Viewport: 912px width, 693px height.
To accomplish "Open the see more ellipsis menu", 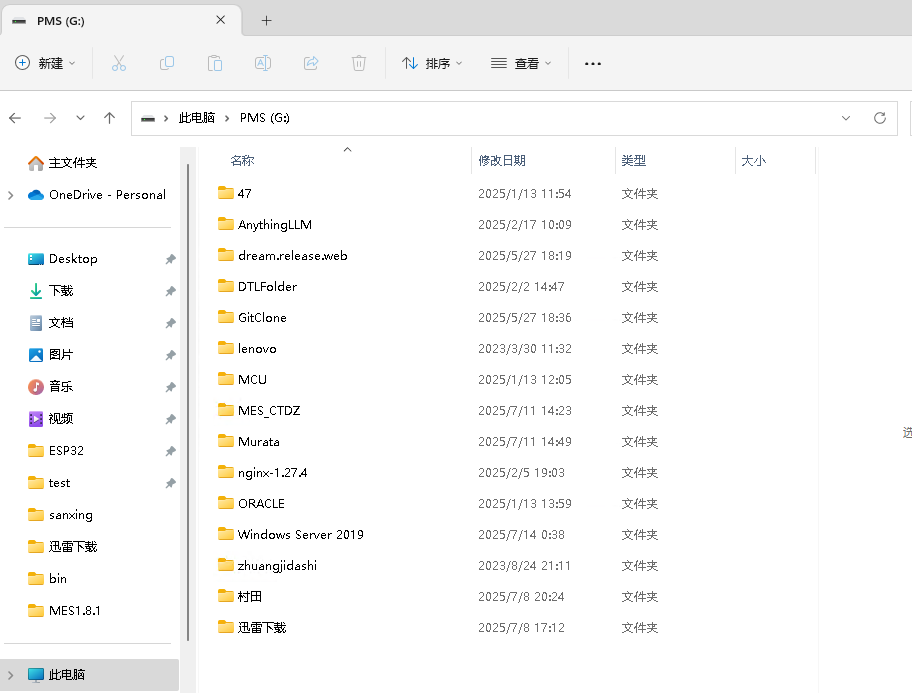I will 593,63.
